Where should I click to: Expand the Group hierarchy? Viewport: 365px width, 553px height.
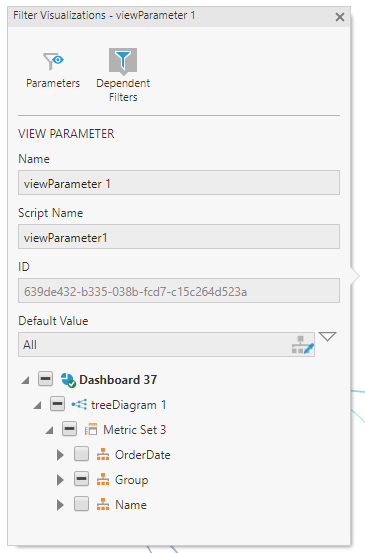pyautogui.click(x=60, y=480)
